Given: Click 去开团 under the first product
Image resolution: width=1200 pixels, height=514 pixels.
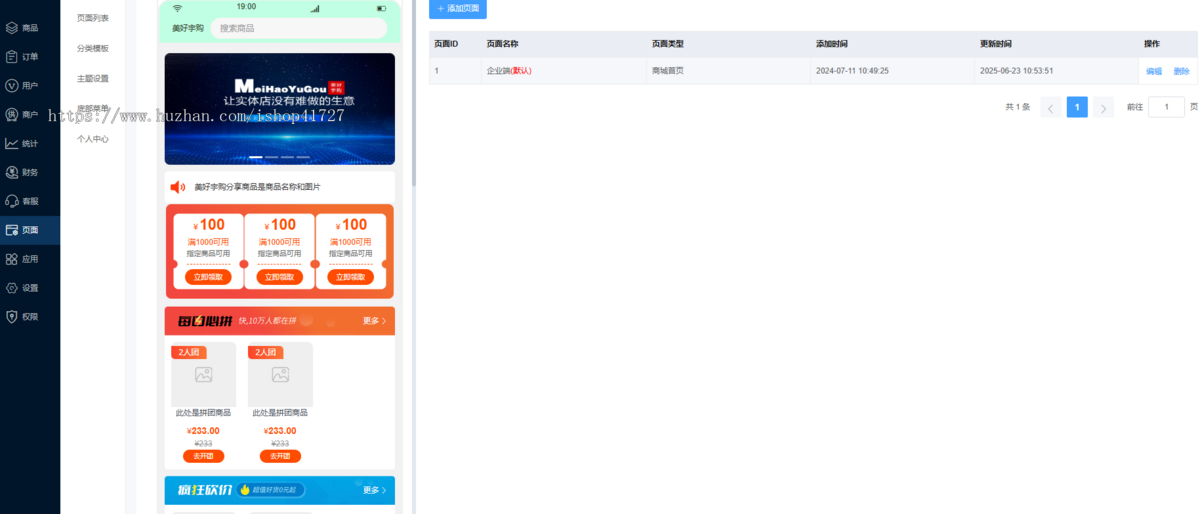Looking at the screenshot, I should (204, 456).
